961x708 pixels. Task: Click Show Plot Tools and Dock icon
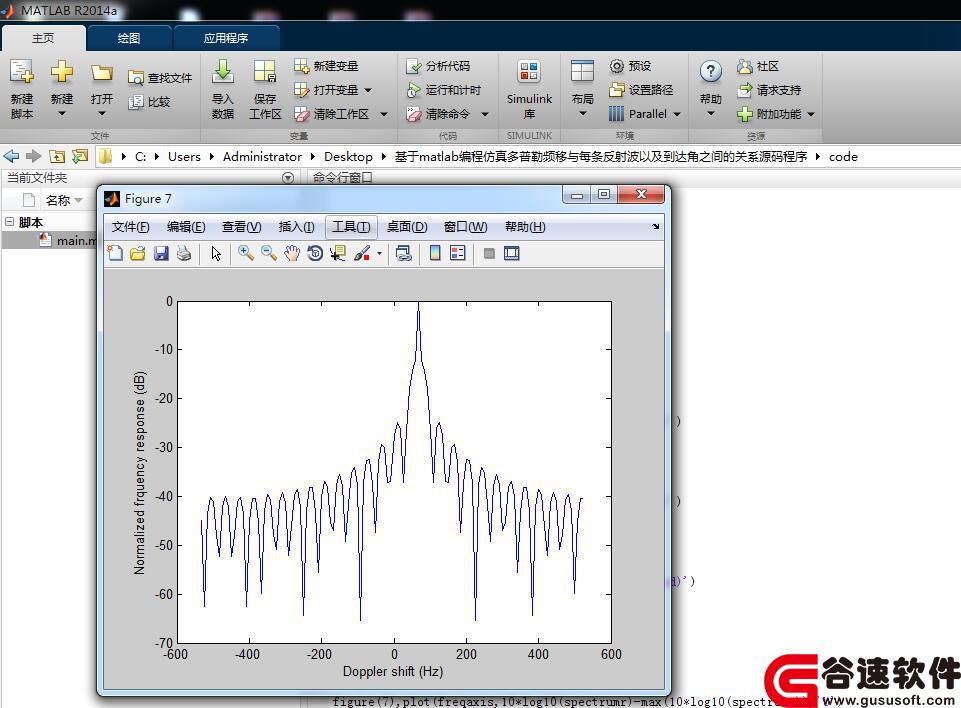coord(512,253)
